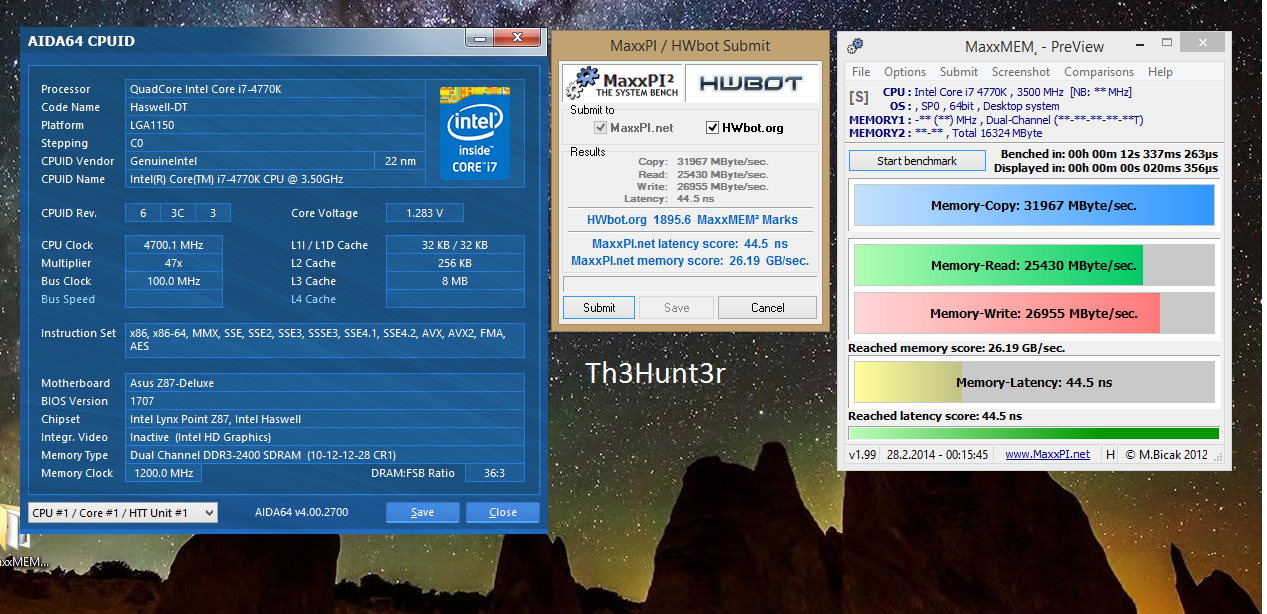Click the 22 nm process field

pyautogui.click(x=399, y=161)
